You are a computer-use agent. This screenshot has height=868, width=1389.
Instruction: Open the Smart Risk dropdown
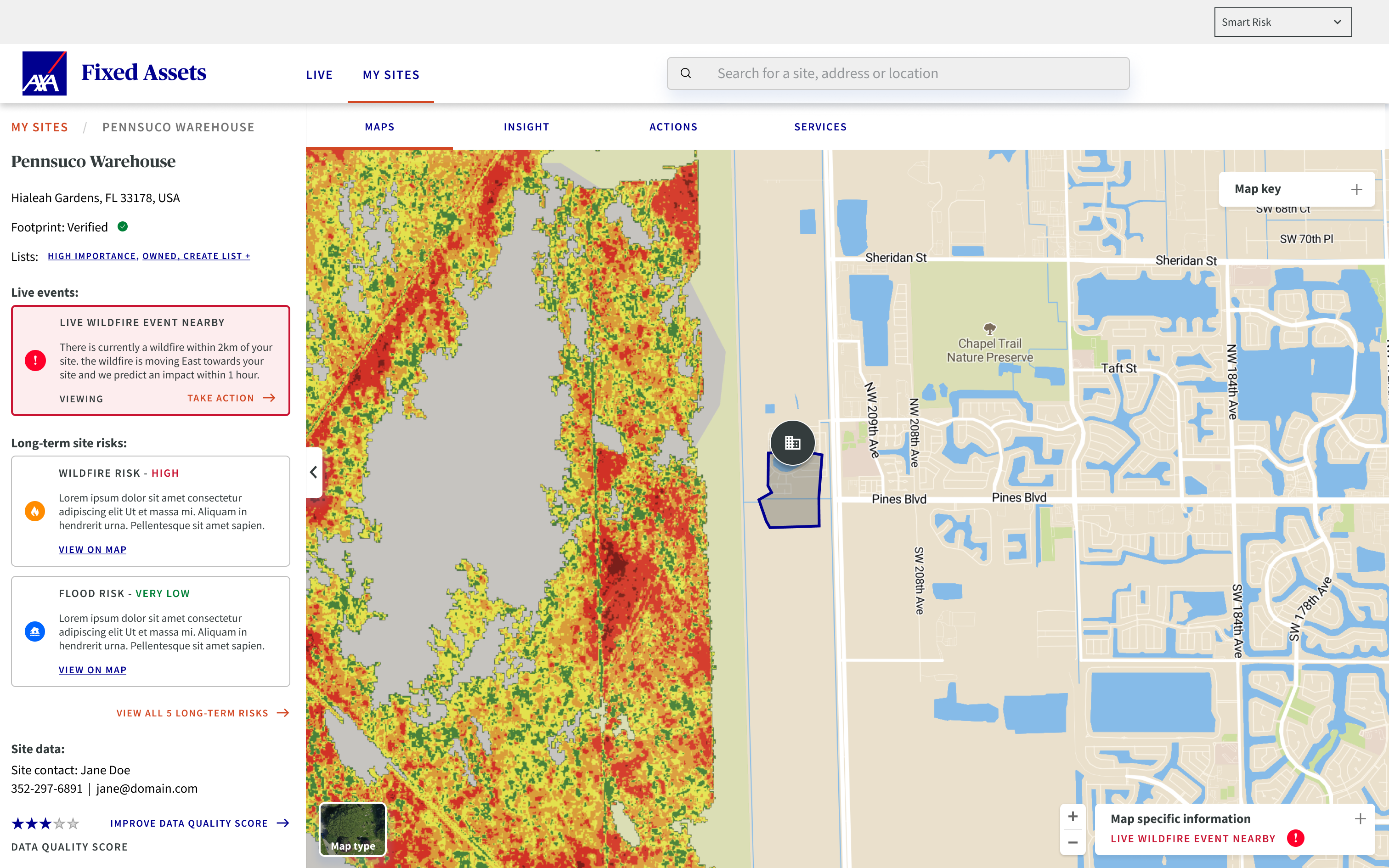coord(1283,22)
